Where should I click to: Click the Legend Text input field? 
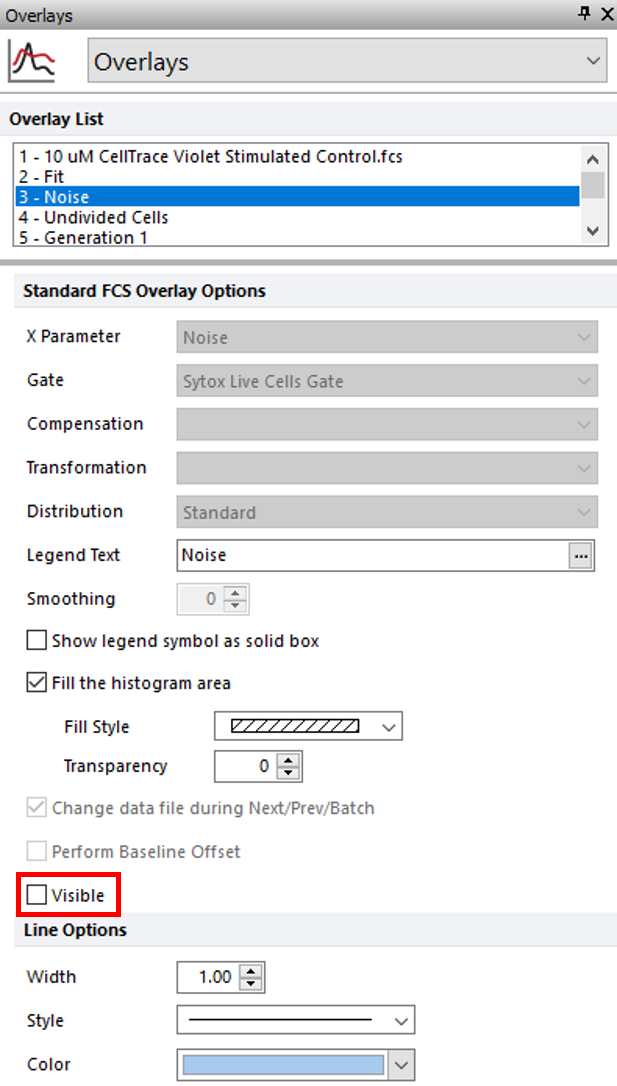(x=373, y=555)
